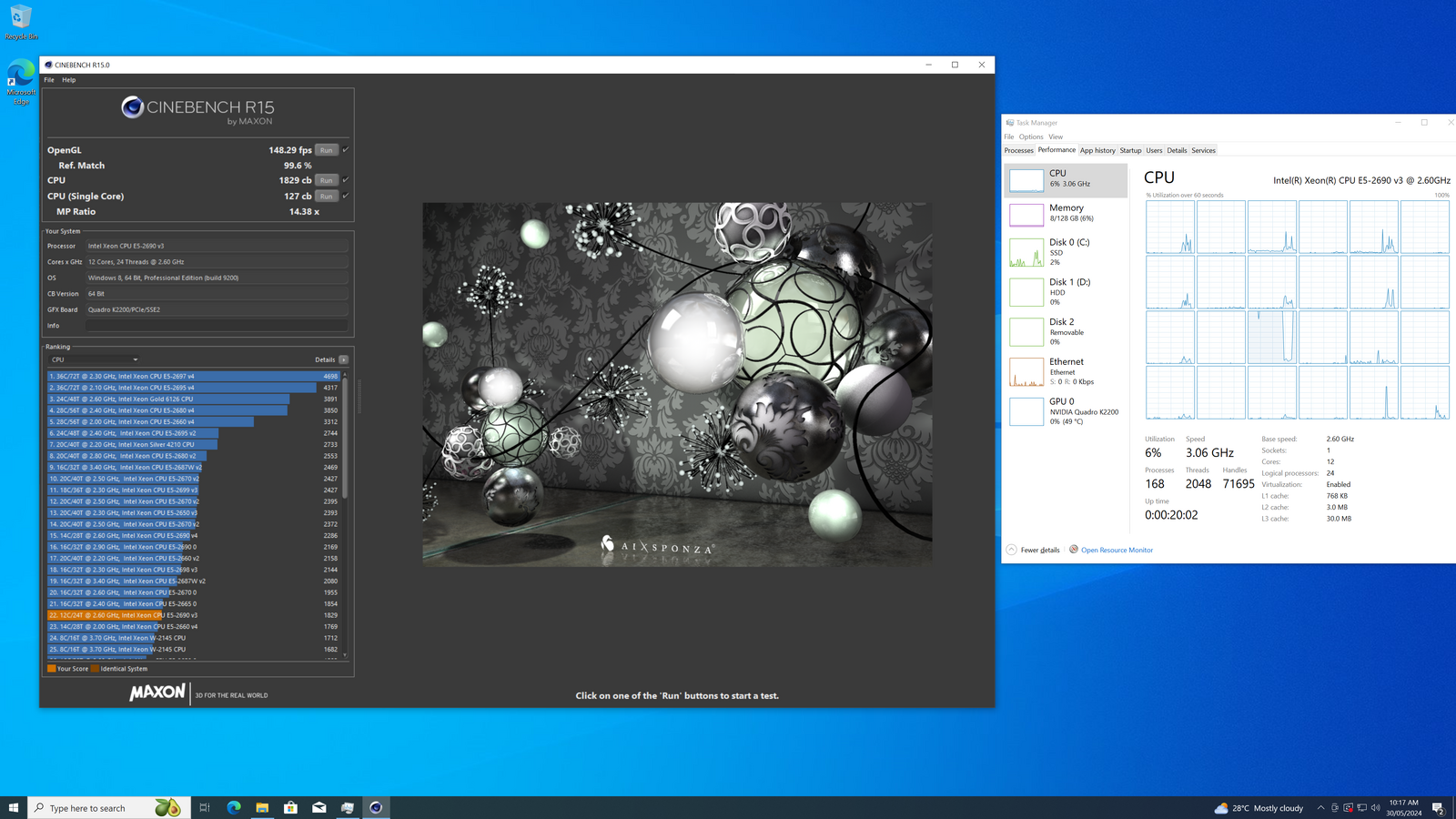This screenshot has width=1456, height=819.
Task: Open Microsoft Store from the taskbar
Action: click(290, 807)
